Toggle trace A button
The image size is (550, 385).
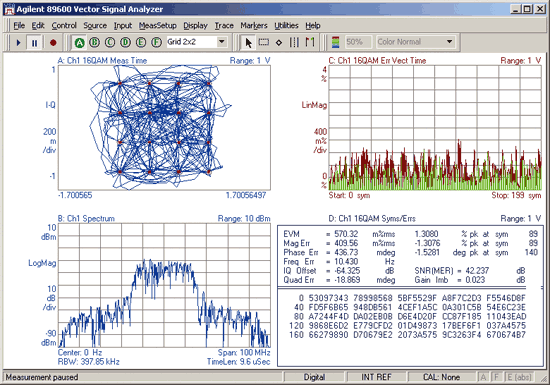pyautogui.click(x=80, y=43)
